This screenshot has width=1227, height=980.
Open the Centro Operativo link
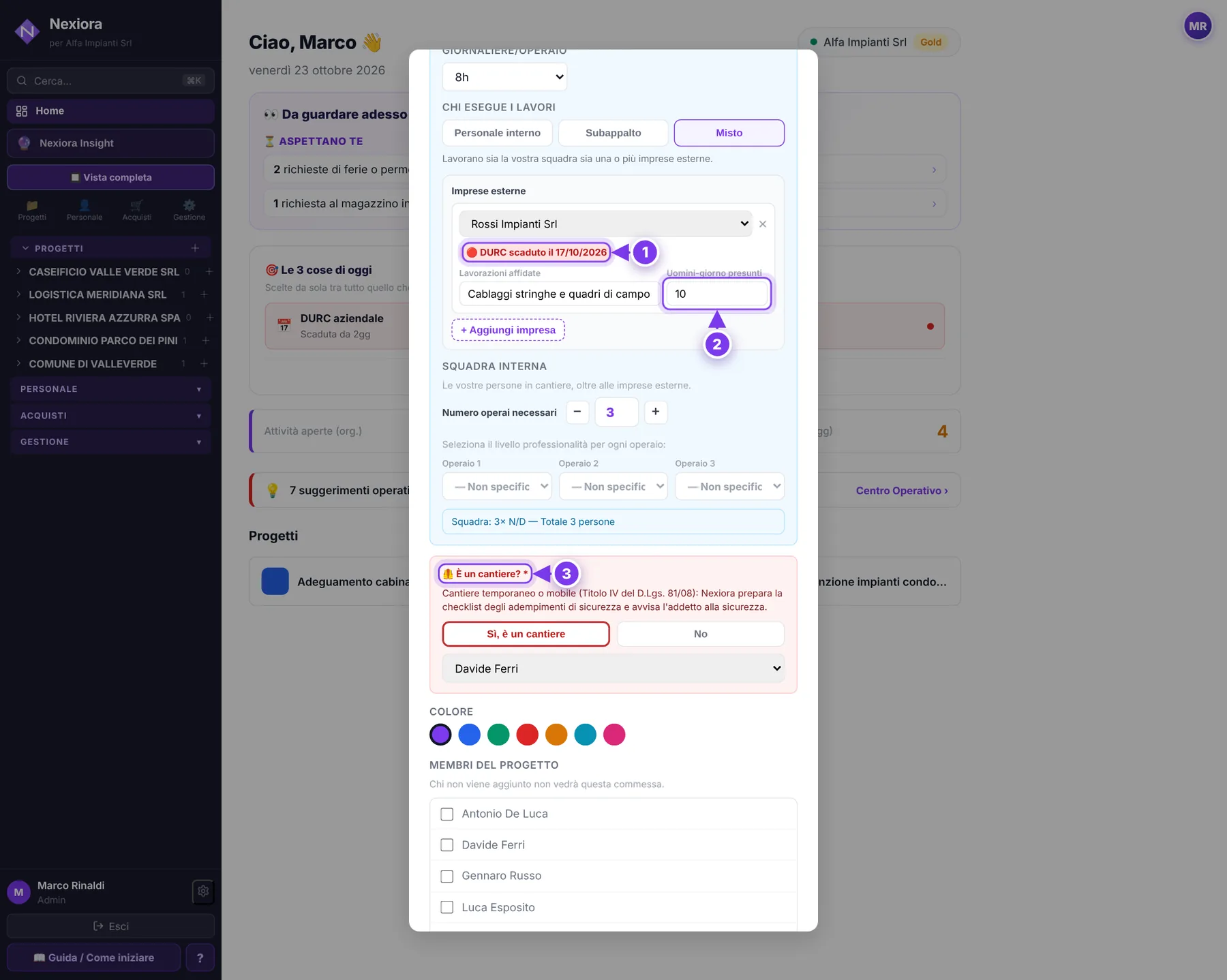pyautogui.click(x=902, y=491)
